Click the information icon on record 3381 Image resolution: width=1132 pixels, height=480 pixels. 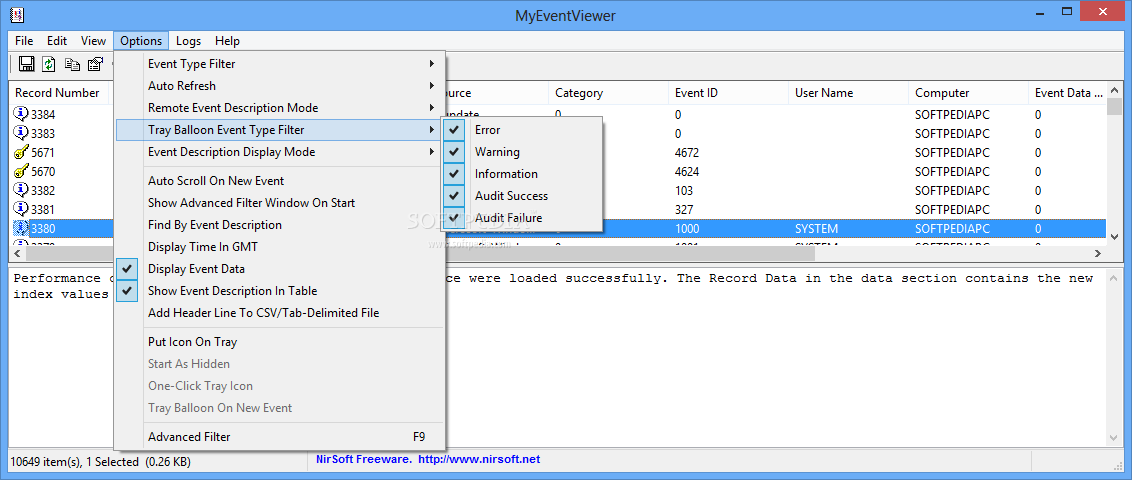click(x=21, y=209)
